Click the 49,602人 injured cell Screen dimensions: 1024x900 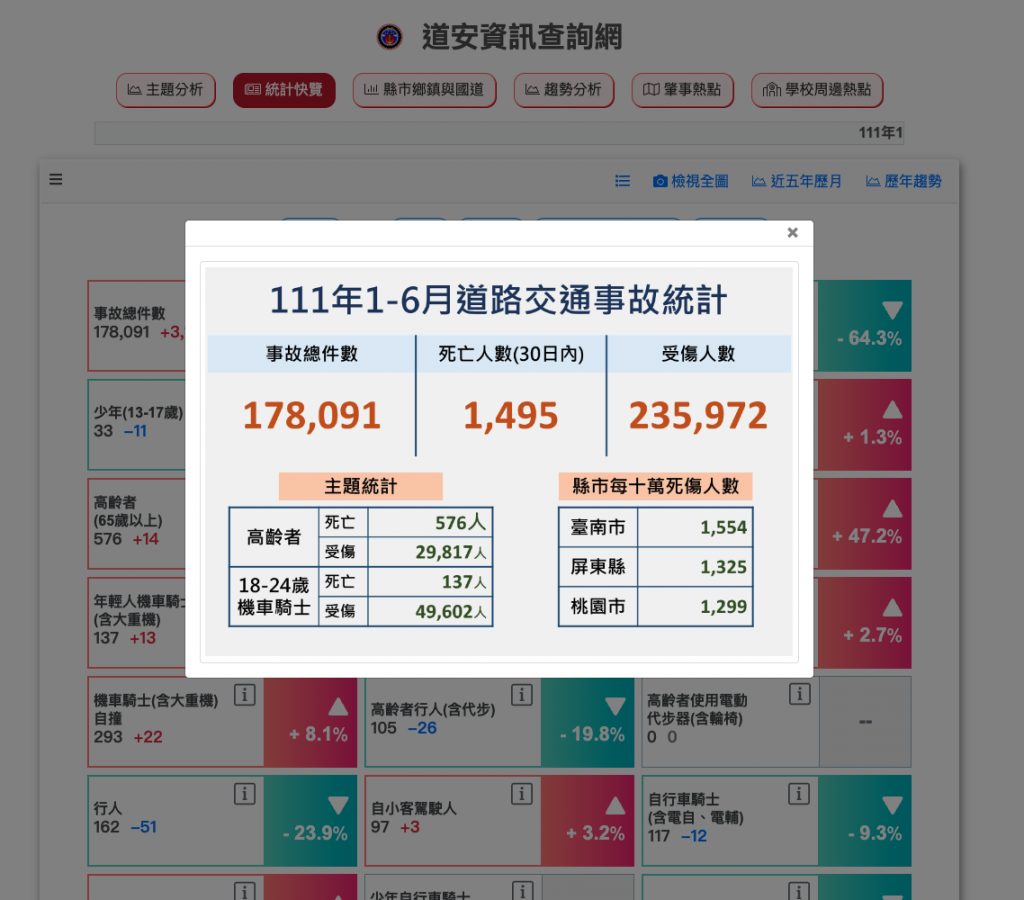point(430,611)
